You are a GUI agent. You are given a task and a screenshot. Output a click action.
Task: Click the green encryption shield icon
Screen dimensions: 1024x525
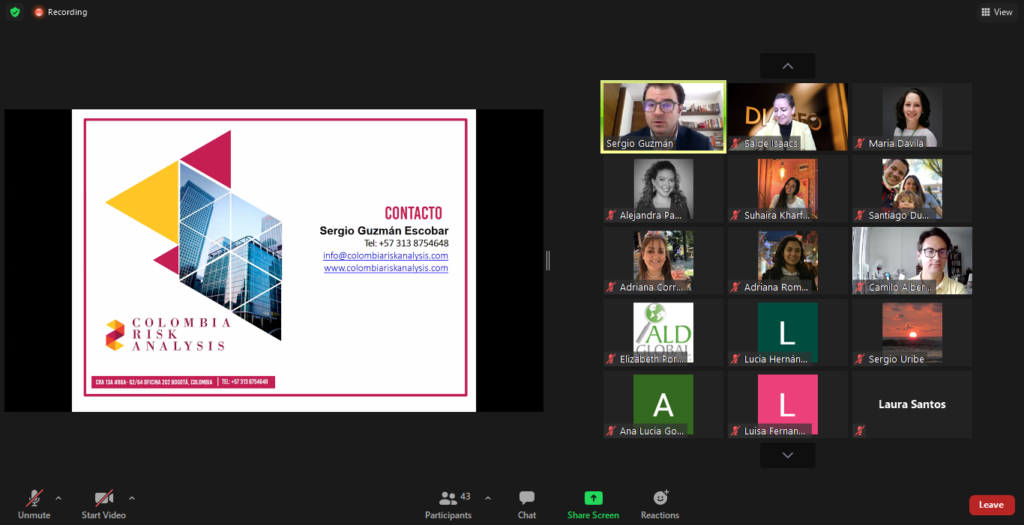tap(14, 12)
